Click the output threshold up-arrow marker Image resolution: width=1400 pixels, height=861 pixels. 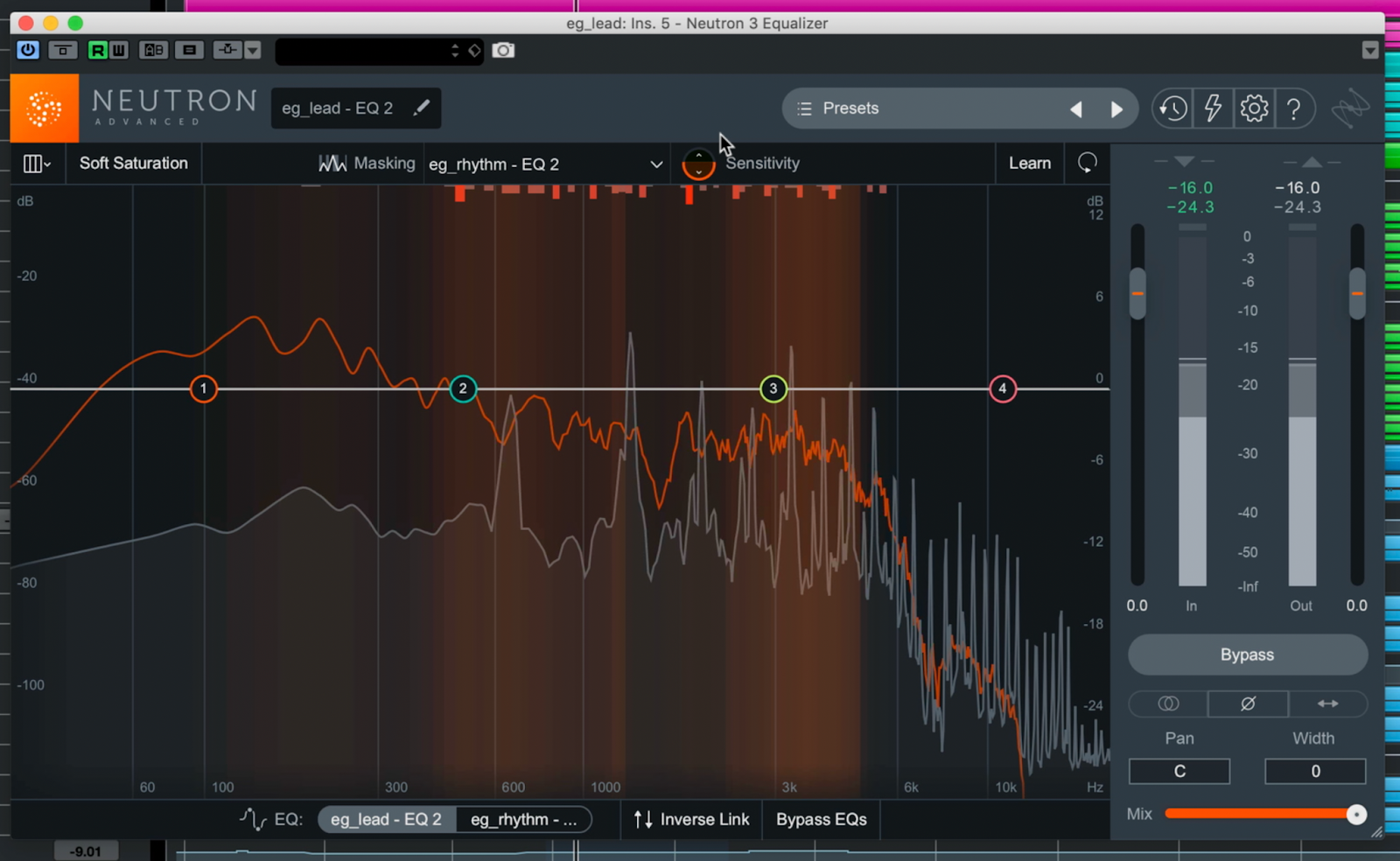click(x=1311, y=162)
